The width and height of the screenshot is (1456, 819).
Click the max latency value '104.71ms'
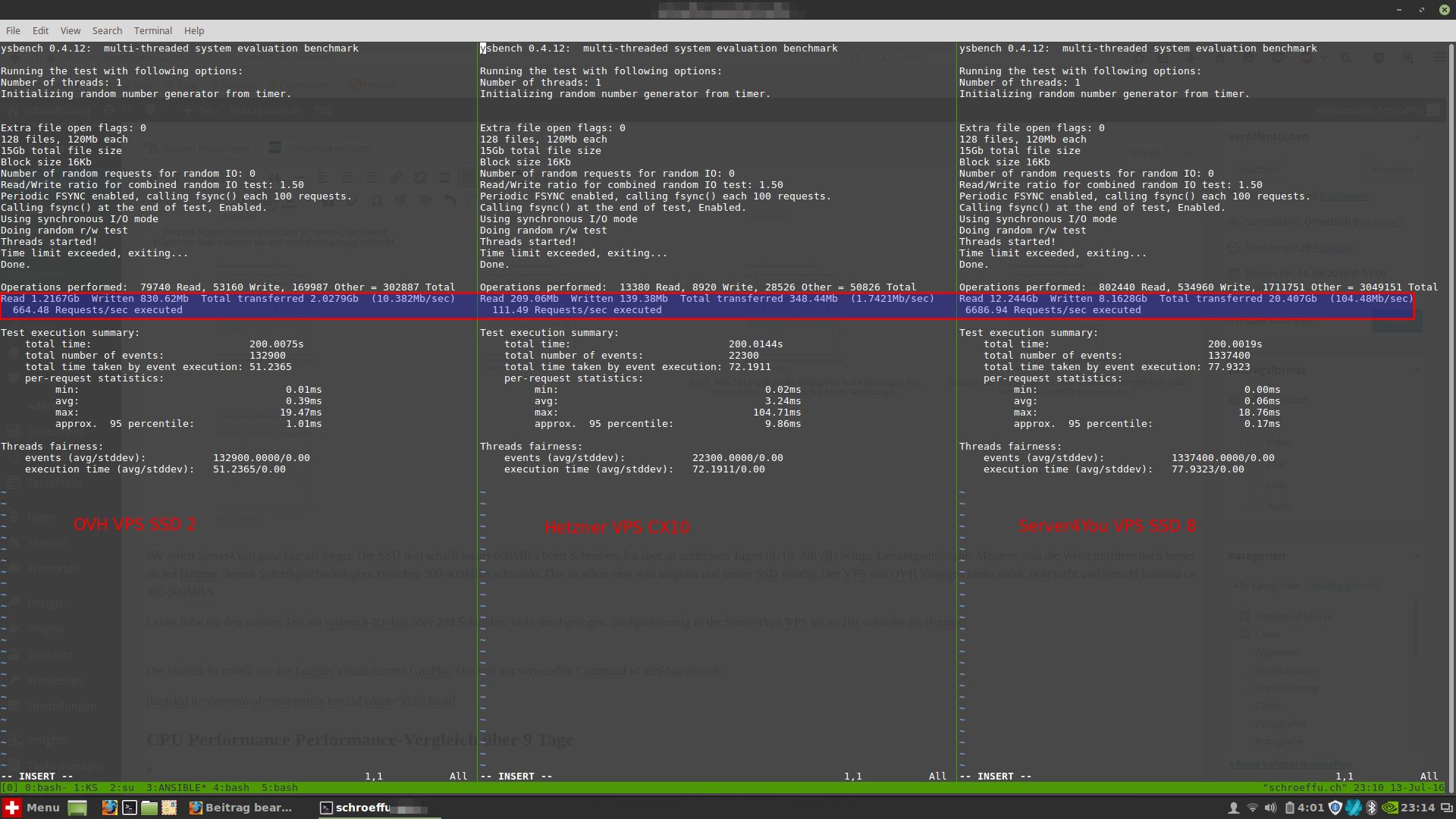pos(777,413)
